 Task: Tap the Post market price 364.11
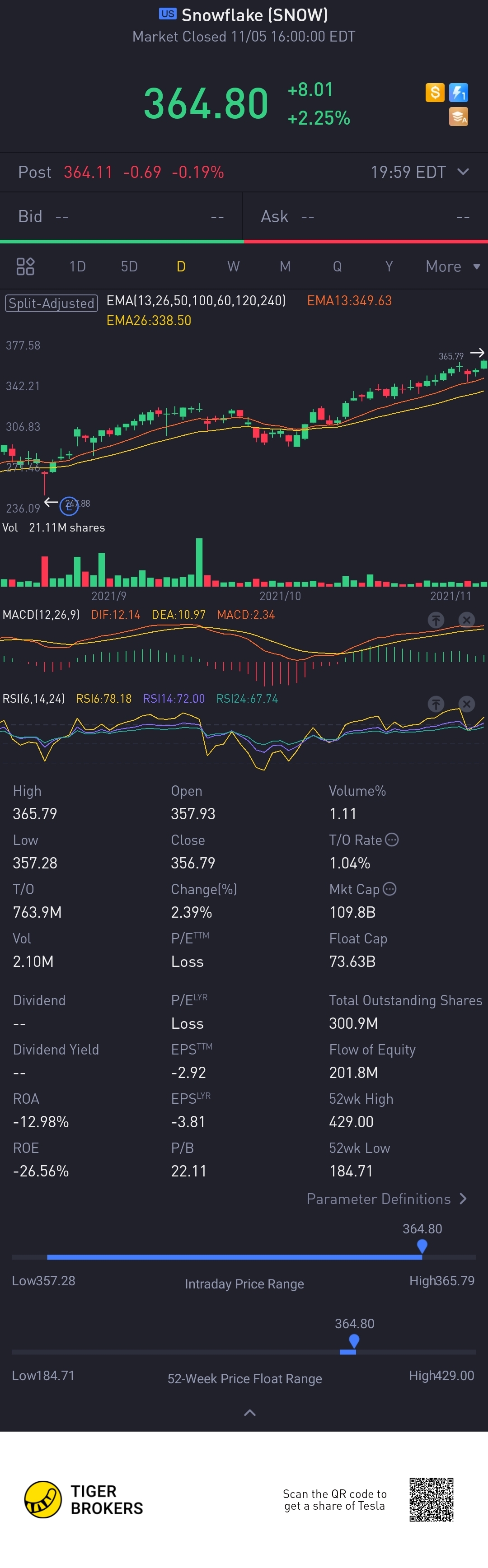(88, 172)
